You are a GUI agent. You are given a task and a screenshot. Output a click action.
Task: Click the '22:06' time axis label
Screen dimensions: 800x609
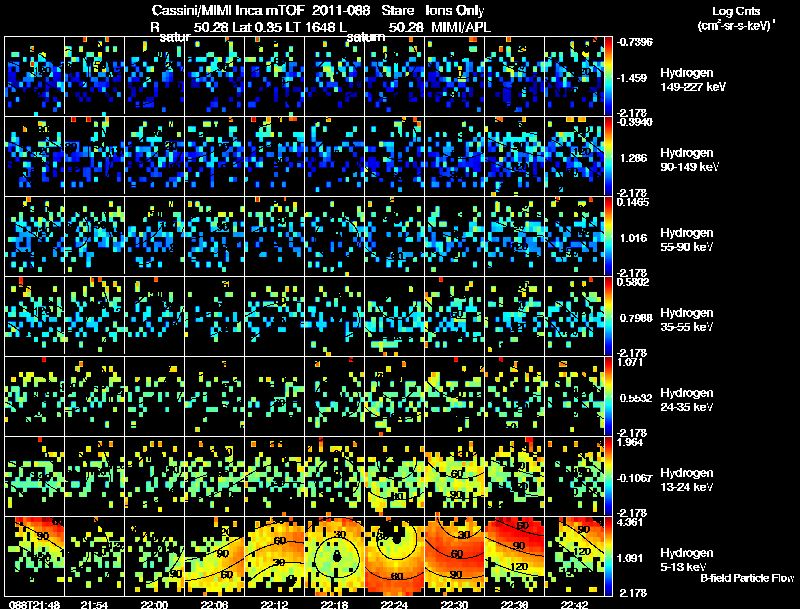click(x=215, y=604)
